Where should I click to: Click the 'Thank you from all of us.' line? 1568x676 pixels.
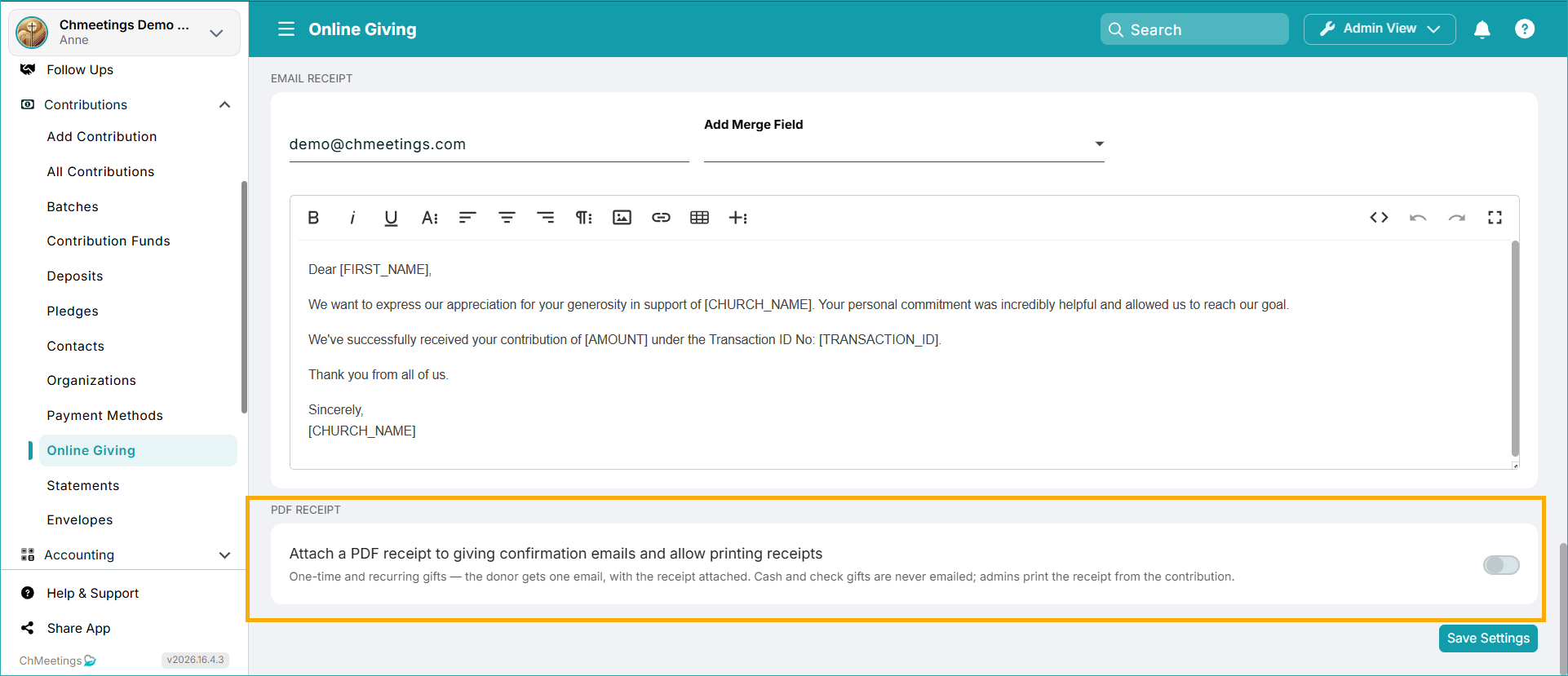379,374
